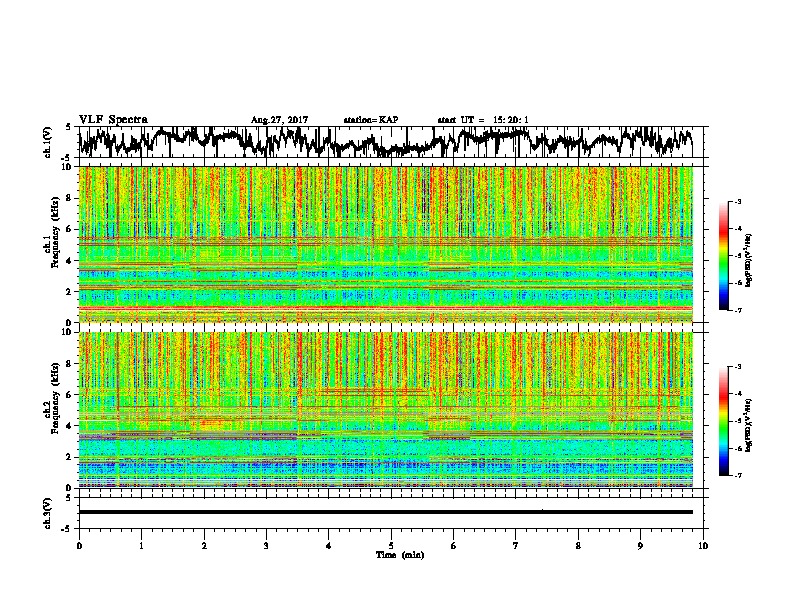
Task: Select the ch.1 "Frequency (kHz)" axis label
Action: point(55,232)
